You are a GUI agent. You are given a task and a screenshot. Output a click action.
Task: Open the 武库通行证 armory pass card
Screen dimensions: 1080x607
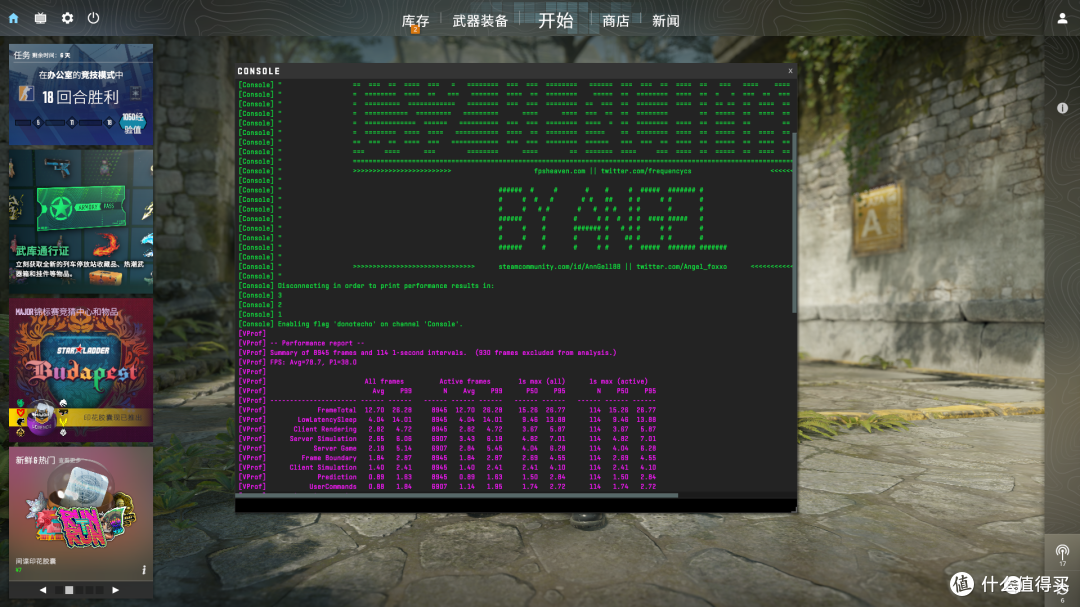[81, 220]
